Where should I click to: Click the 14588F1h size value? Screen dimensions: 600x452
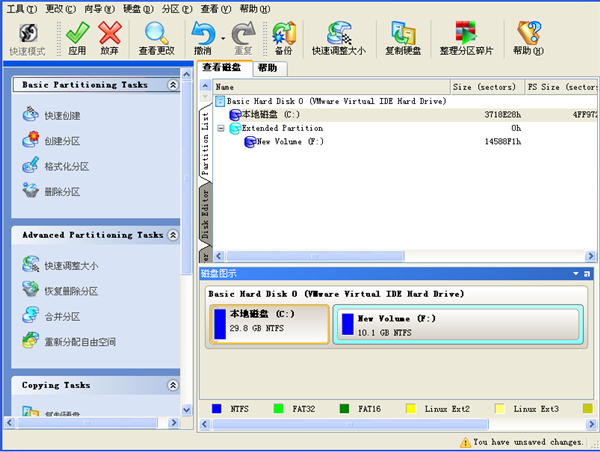click(x=502, y=142)
